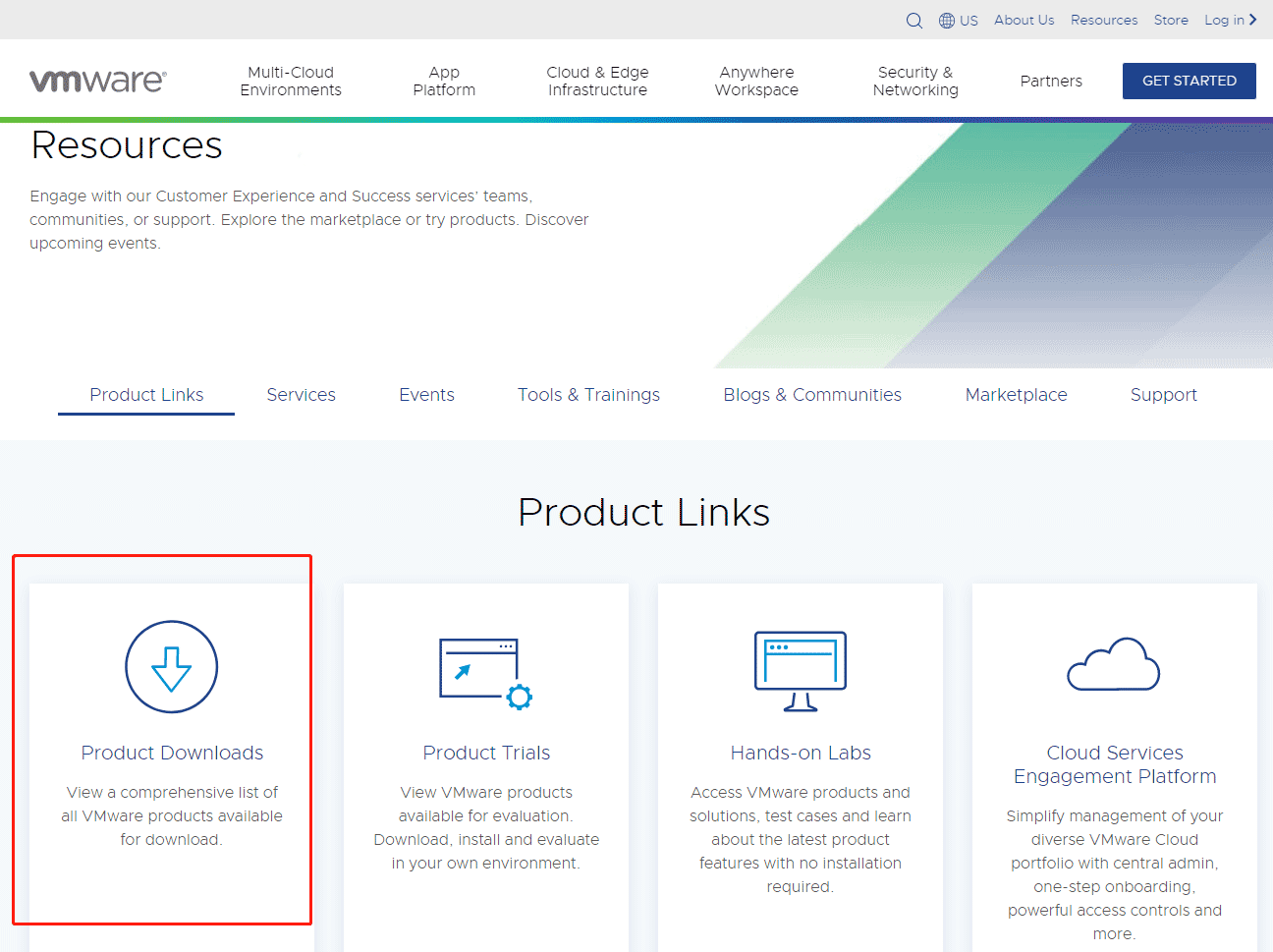
Task: Switch to the Marketplace tab
Action: pyautogui.click(x=1016, y=395)
